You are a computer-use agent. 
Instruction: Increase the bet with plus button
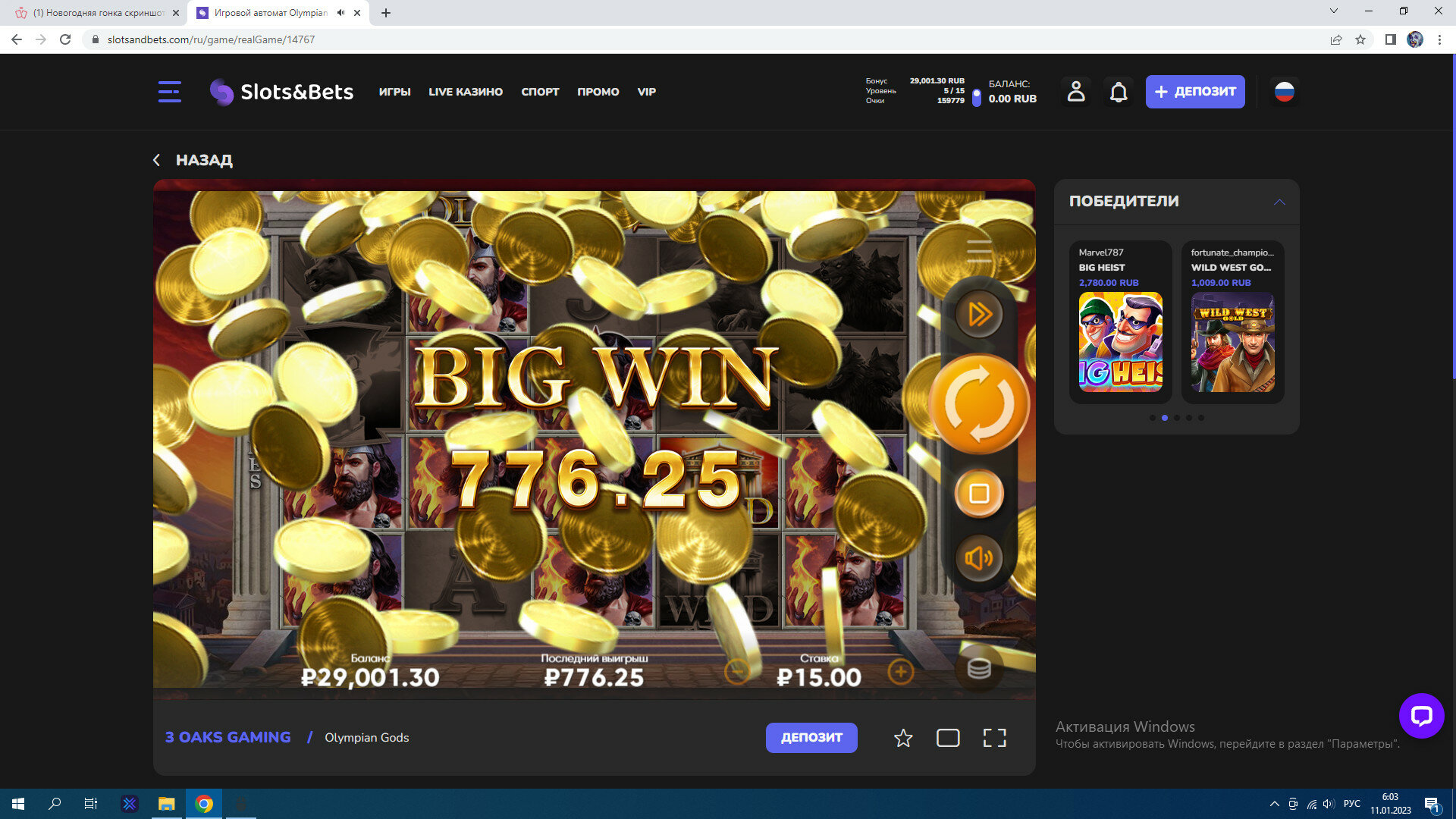click(900, 671)
